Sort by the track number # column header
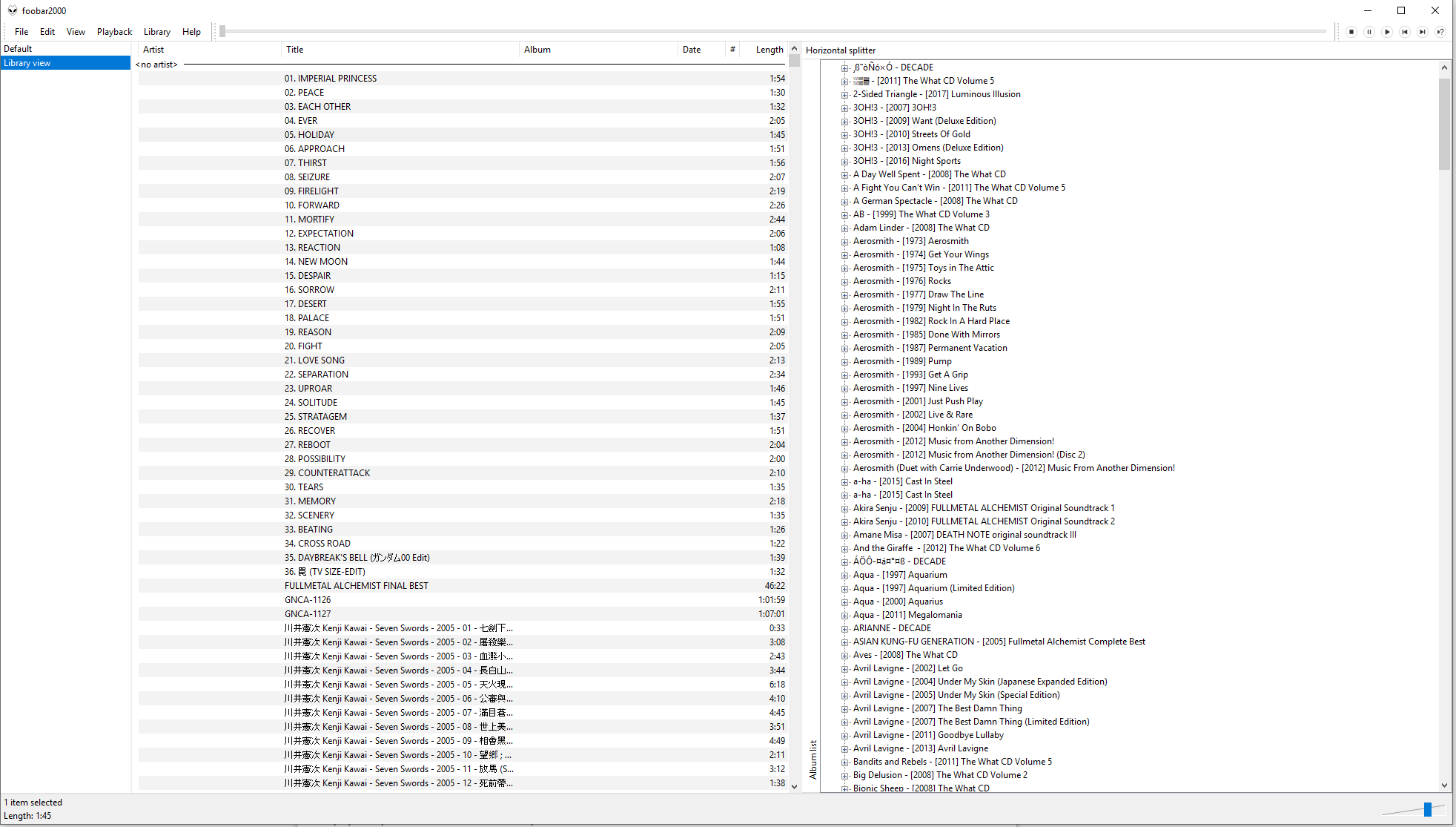 coord(732,50)
